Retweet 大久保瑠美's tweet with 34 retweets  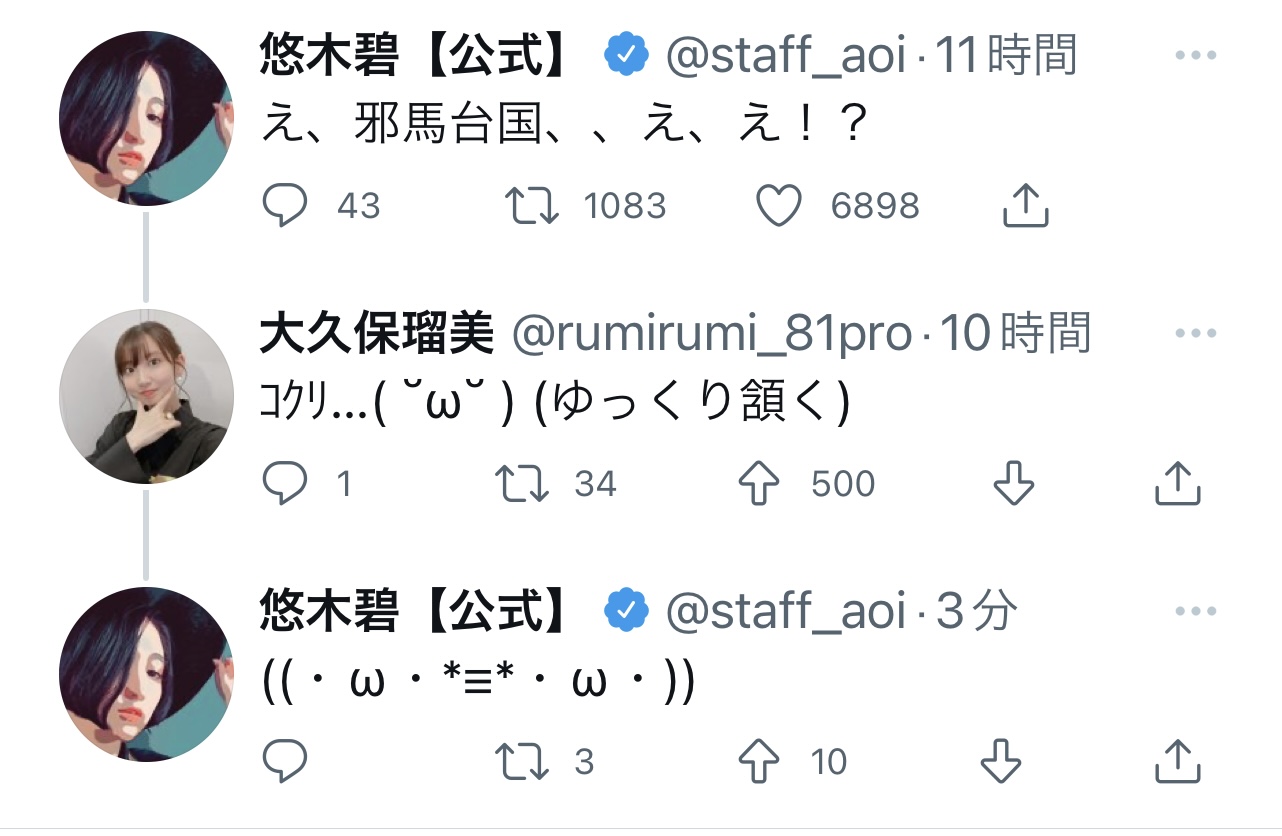coord(522,484)
